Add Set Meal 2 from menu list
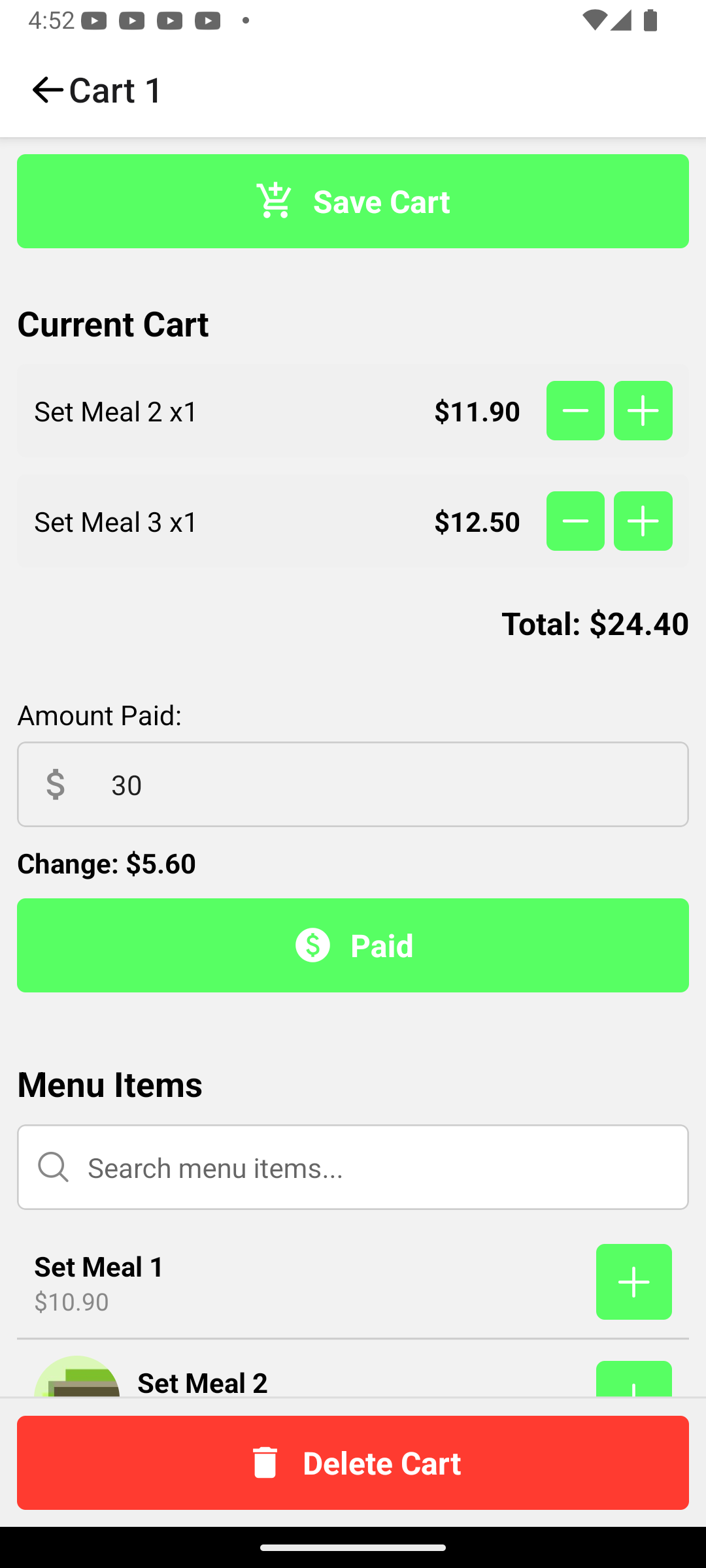This screenshot has width=706, height=1568. [x=633, y=1380]
